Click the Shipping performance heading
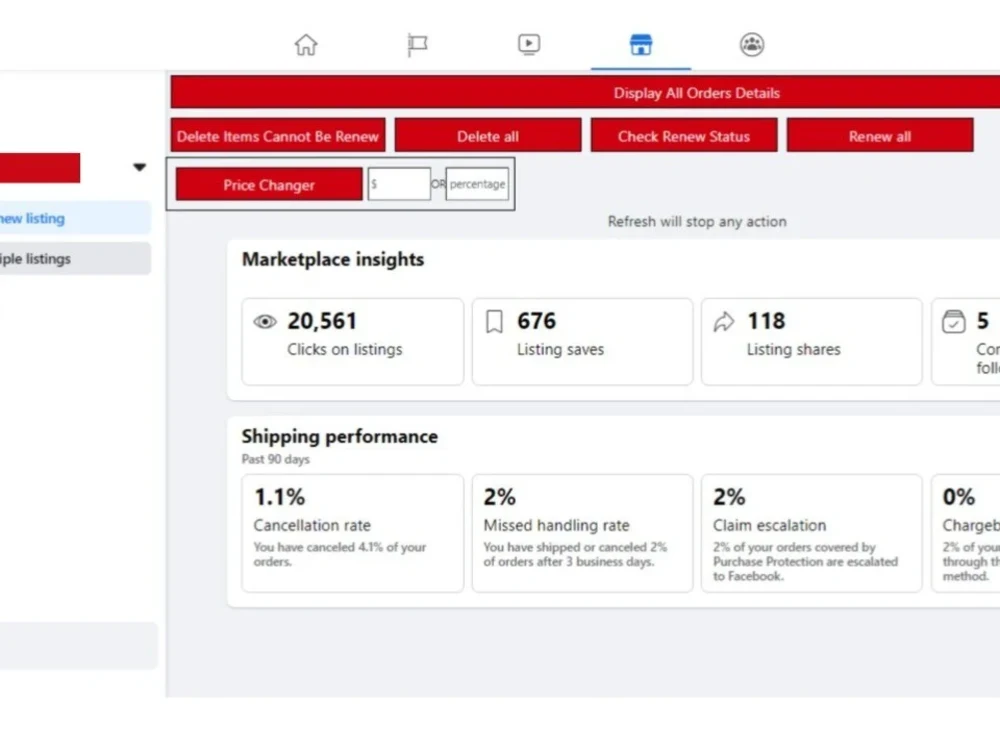Screen dimensions: 1000x750 (x=339, y=436)
